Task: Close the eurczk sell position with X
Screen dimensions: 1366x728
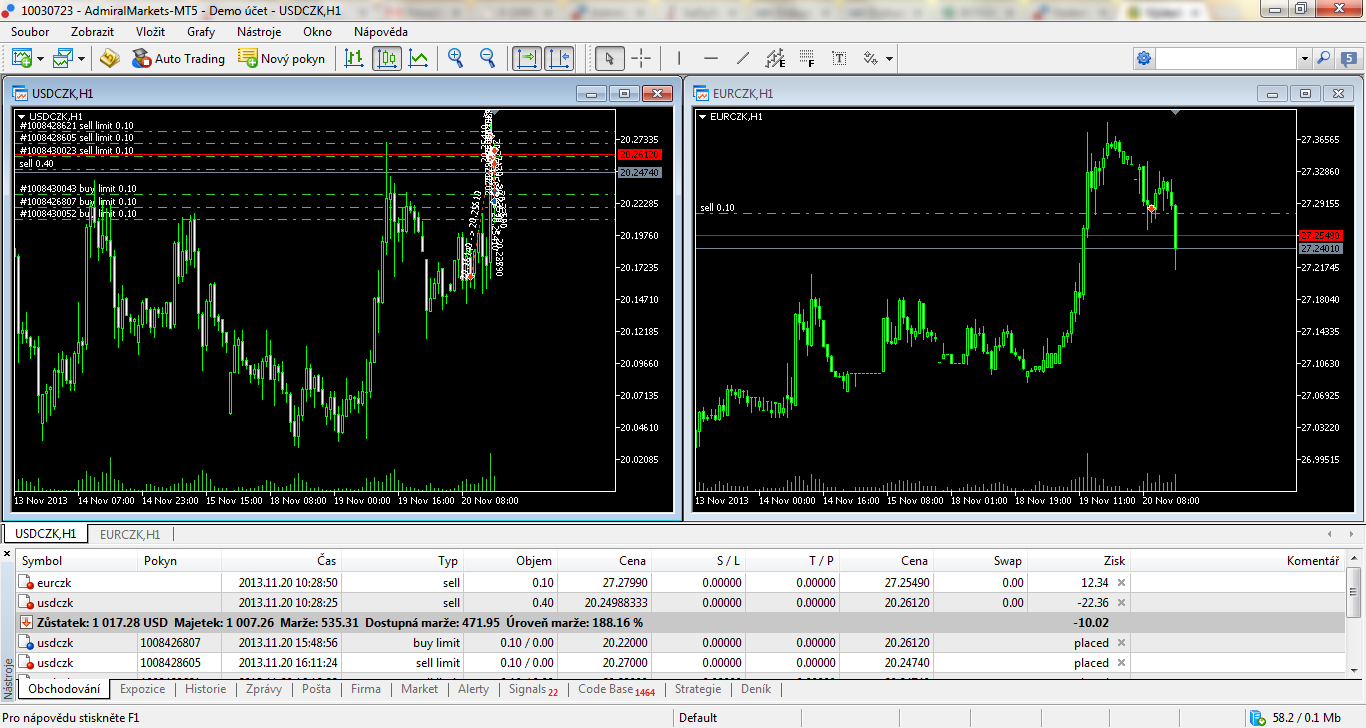Action: pyautogui.click(x=1121, y=582)
